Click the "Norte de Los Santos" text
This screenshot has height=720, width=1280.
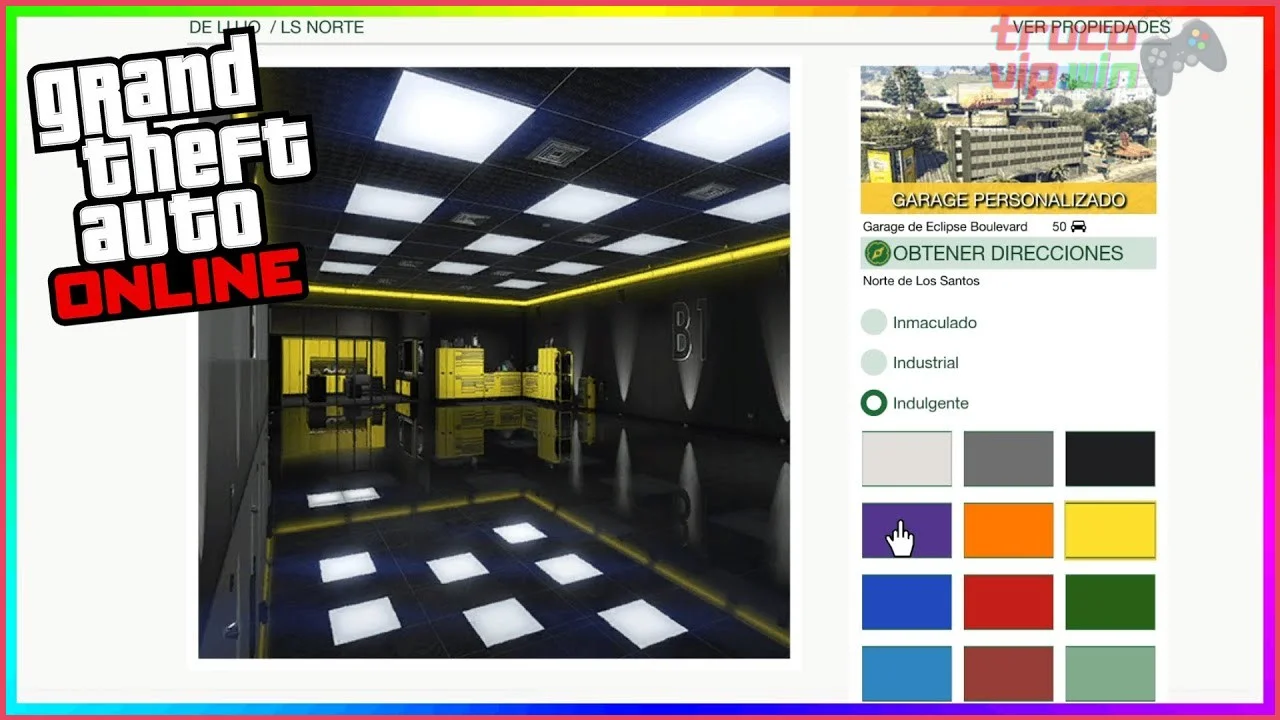[x=921, y=281]
